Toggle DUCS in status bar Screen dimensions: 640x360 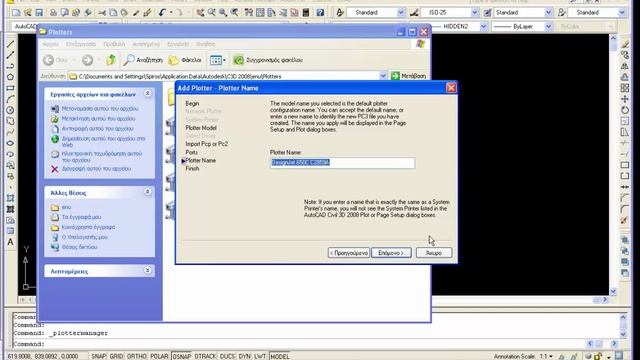coord(227,356)
